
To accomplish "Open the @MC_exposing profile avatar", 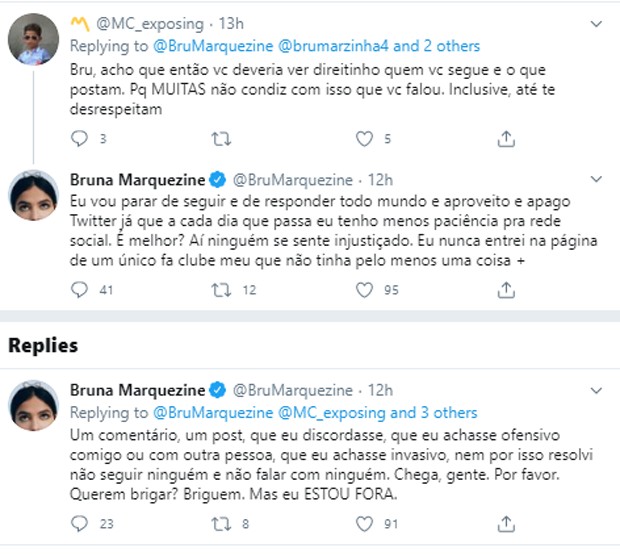I will [x=31, y=41].
